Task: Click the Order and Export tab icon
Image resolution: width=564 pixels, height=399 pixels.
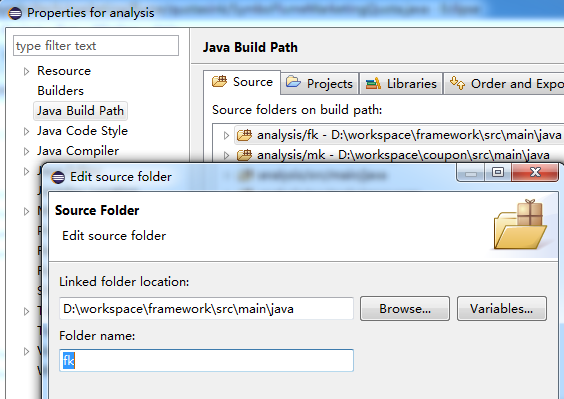Action: (x=457, y=83)
